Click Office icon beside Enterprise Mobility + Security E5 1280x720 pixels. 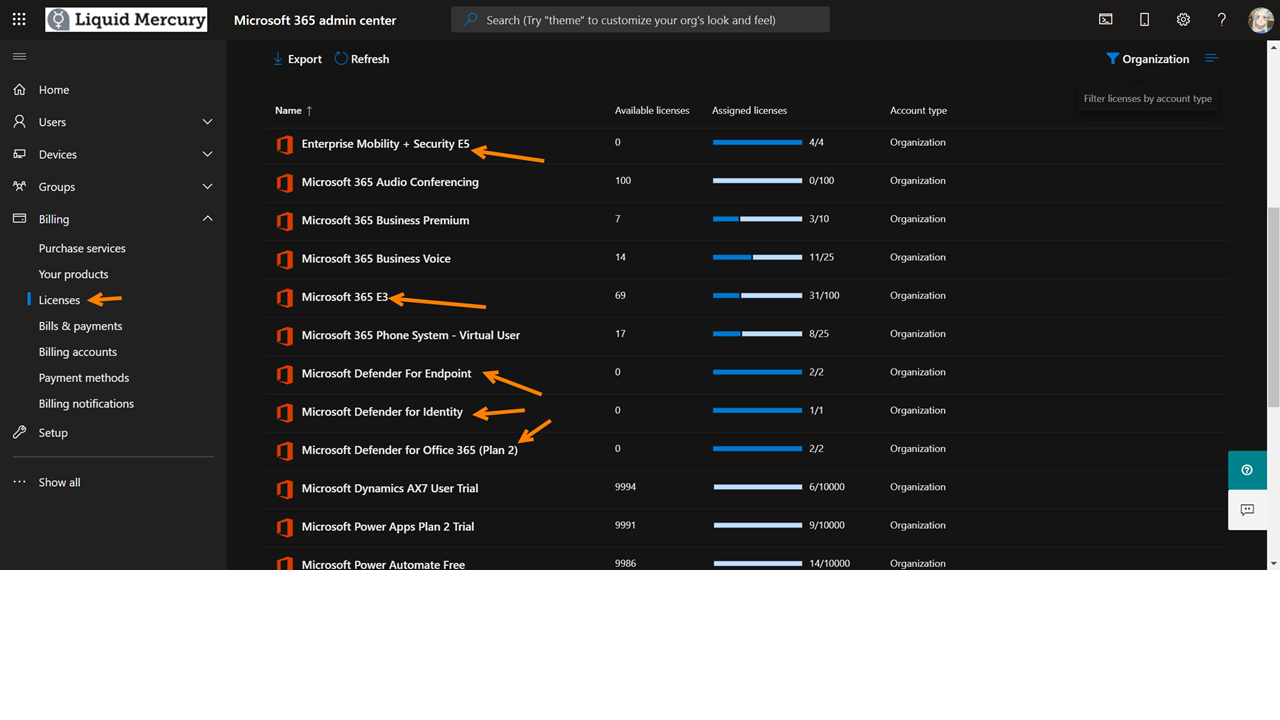coord(285,144)
